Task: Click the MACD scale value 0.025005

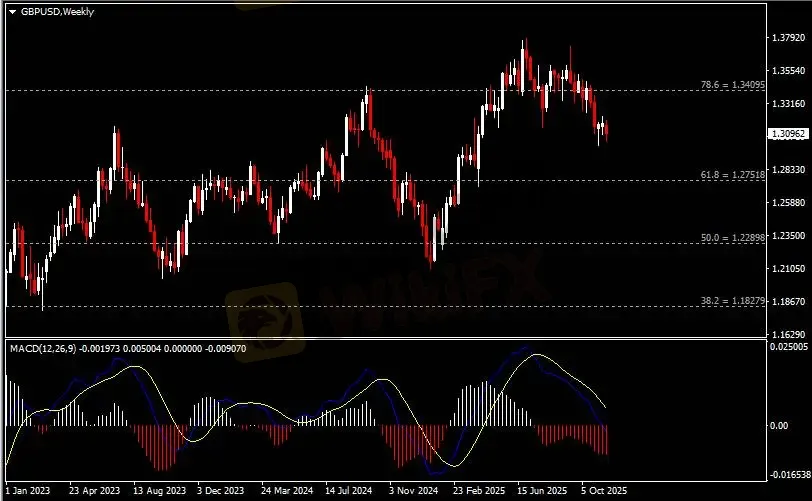Action: pos(789,347)
